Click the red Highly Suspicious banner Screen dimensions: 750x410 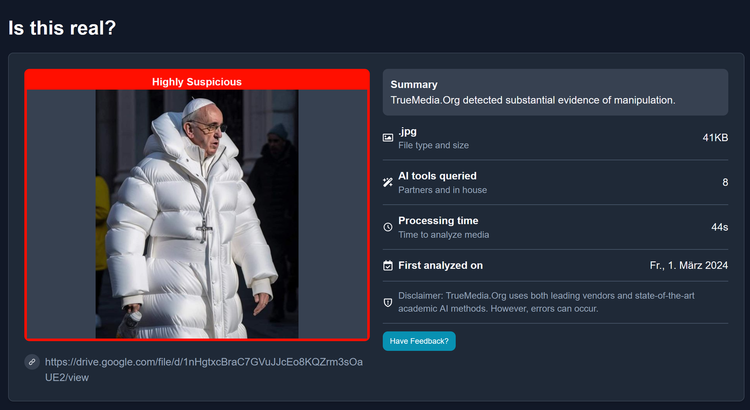pyautogui.click(x=197, y=81)
